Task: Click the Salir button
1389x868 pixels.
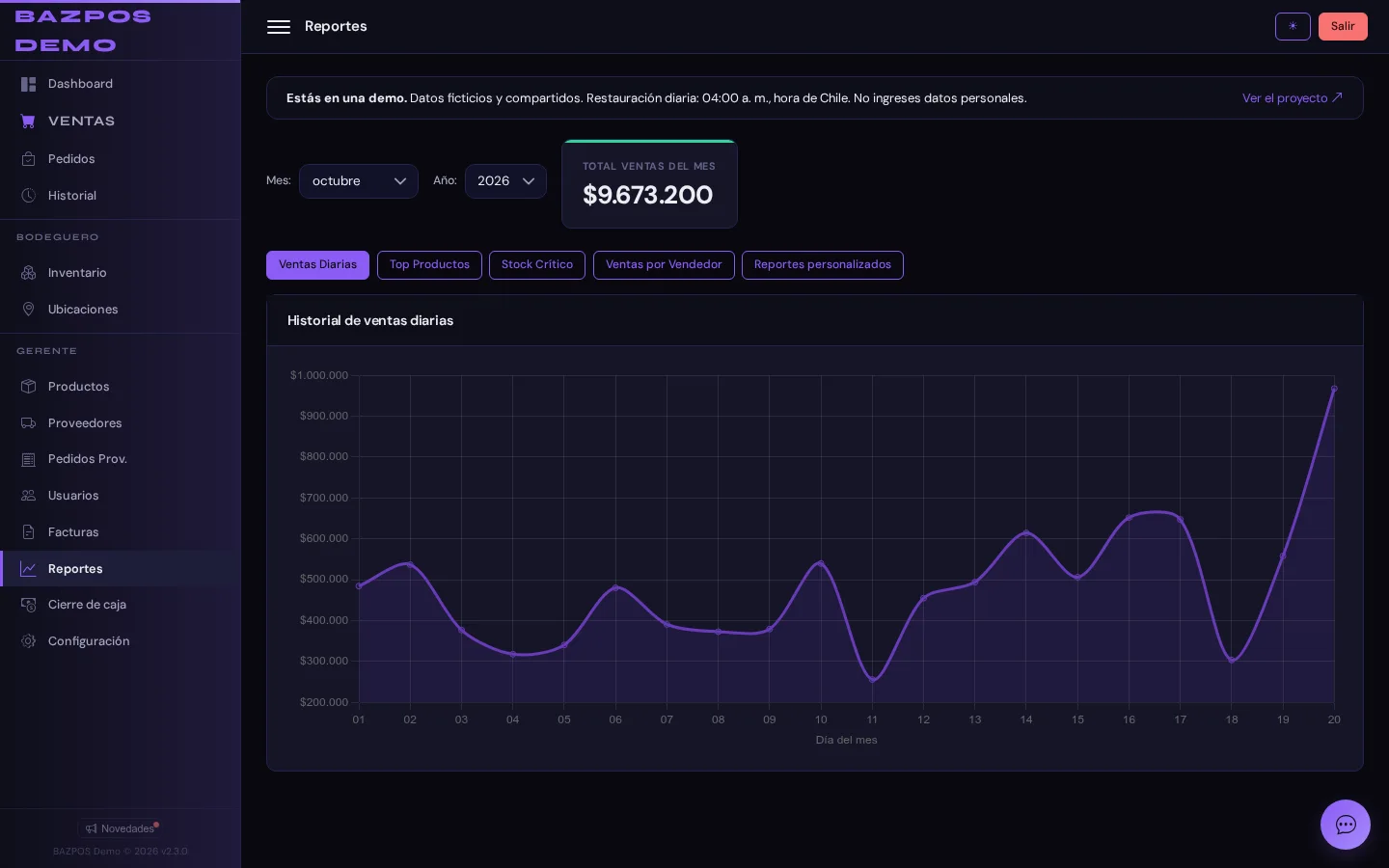Action: tap(1343, 26)
